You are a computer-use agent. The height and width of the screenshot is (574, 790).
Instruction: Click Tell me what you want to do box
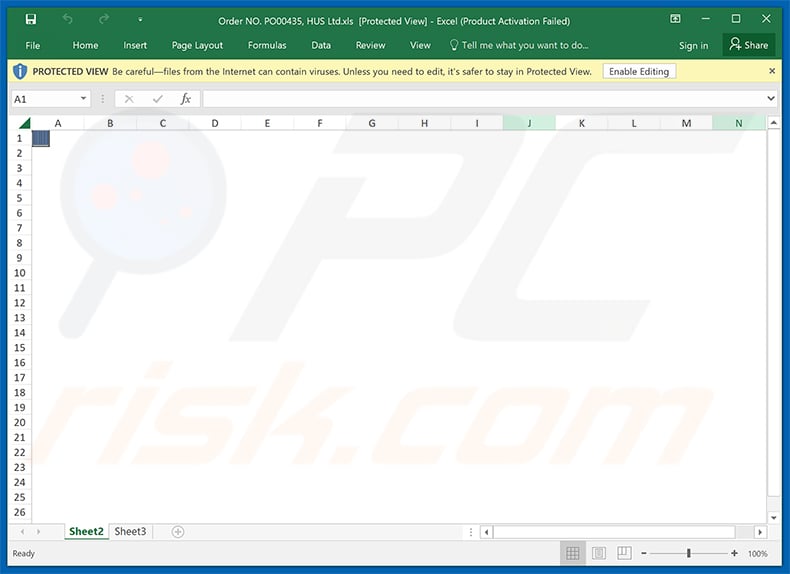519,45
